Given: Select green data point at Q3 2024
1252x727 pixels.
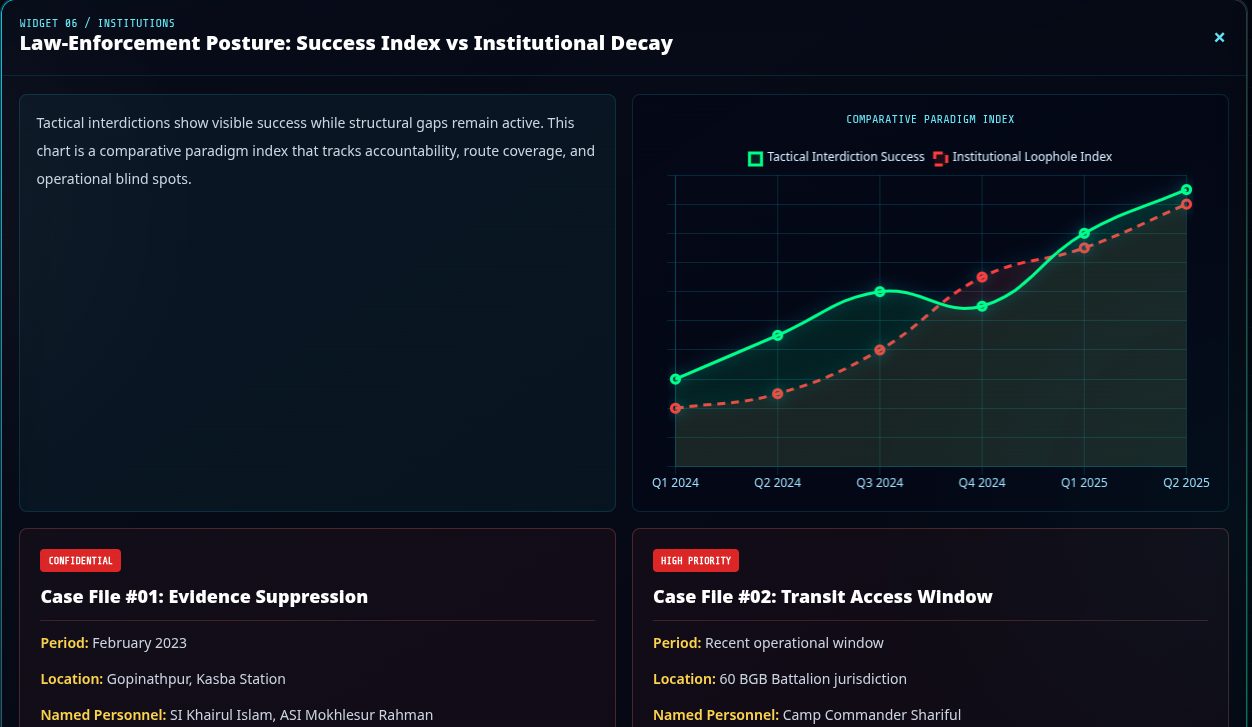Looking at the screenshot, I should tap(880, 291).
